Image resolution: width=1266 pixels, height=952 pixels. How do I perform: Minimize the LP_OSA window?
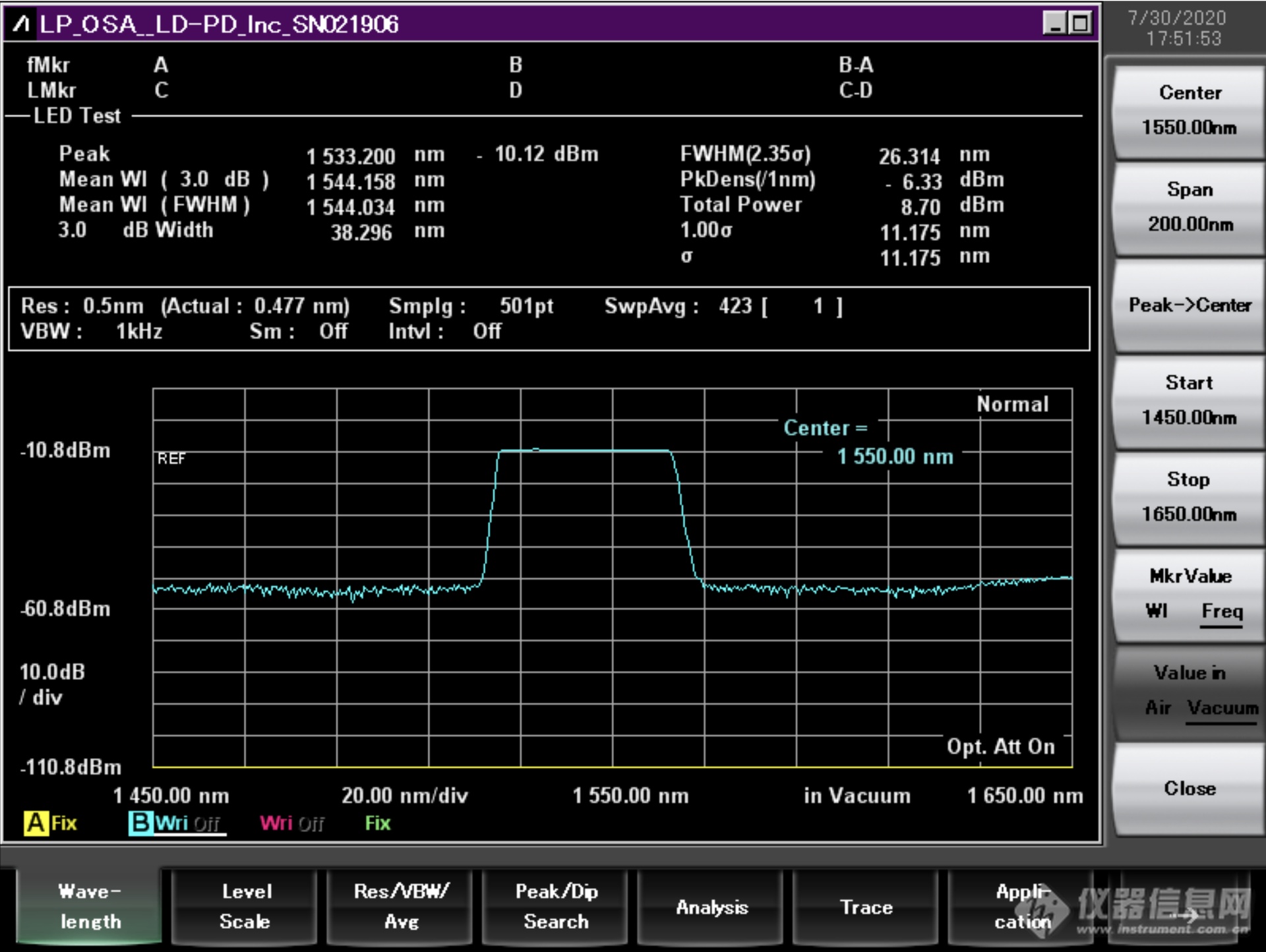1054,24
